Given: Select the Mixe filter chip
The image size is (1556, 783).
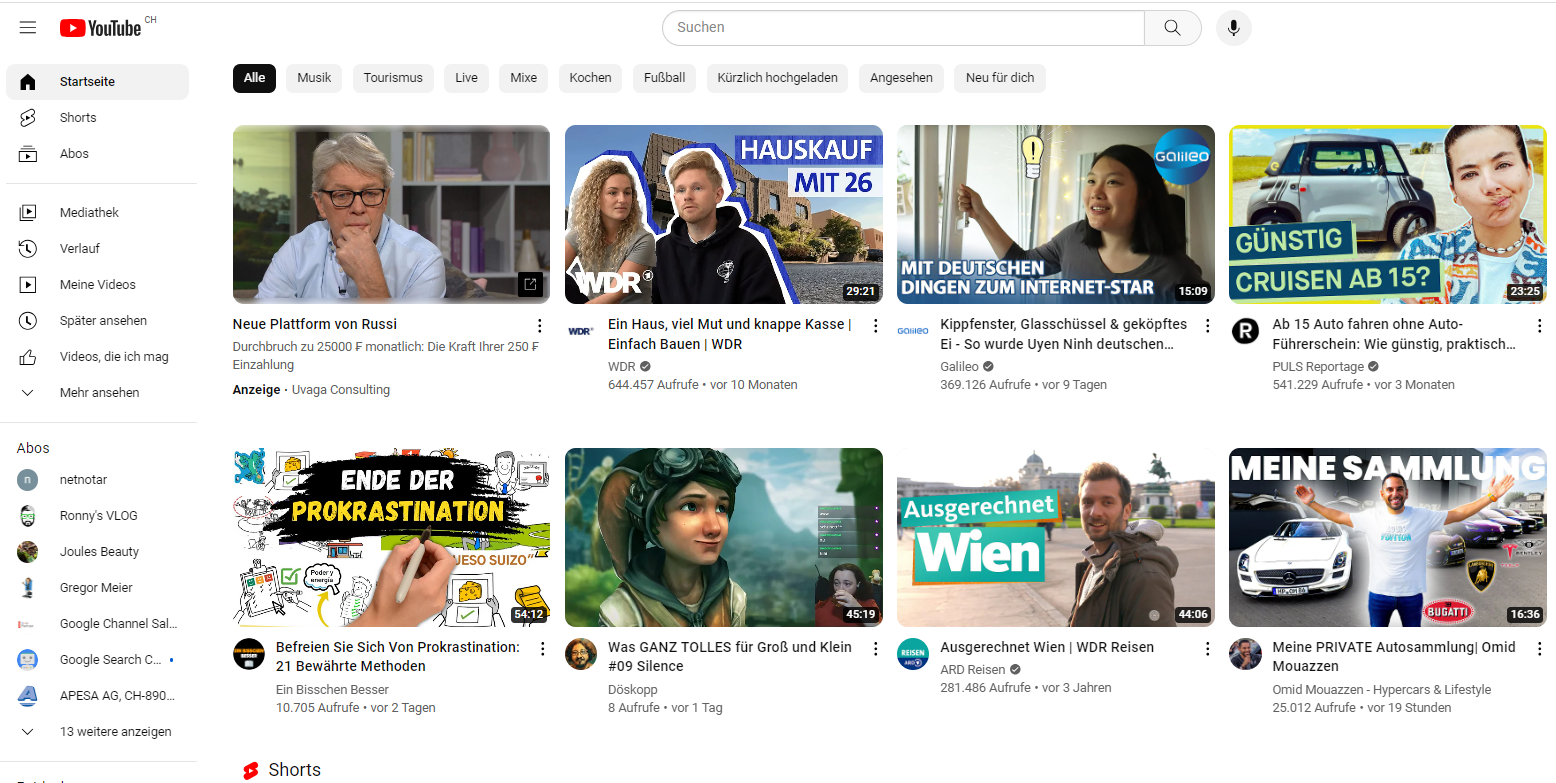Looking at the screenshot, I should [x=524, y=78].
